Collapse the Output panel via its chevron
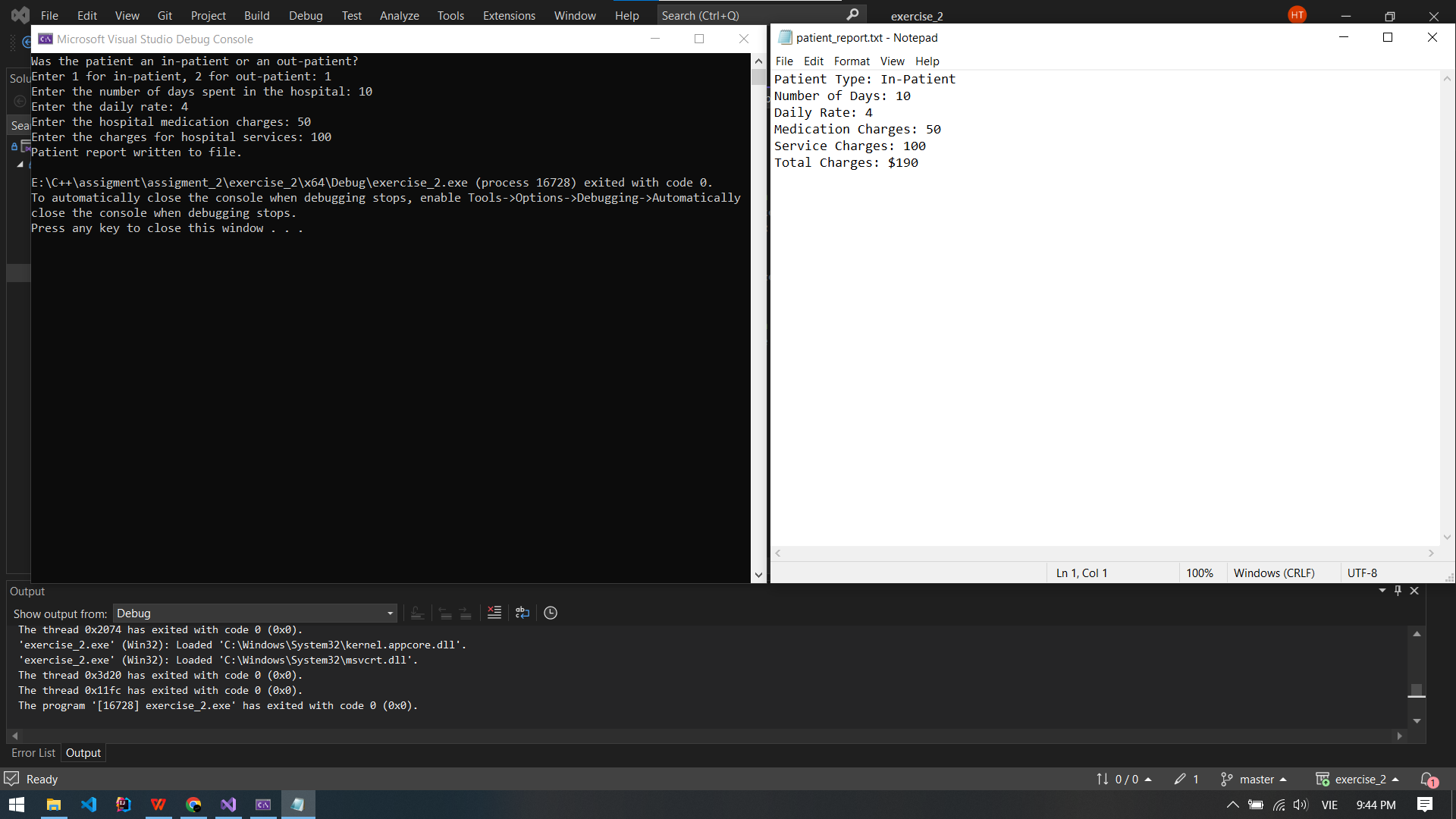Screen dimensions: 1456x819 point(1382,591)
